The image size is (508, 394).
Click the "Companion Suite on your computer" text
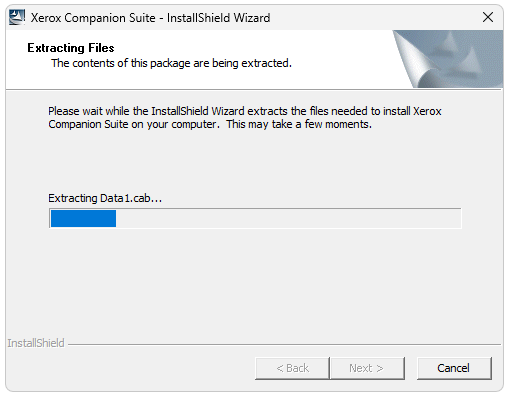coord(133,124)
